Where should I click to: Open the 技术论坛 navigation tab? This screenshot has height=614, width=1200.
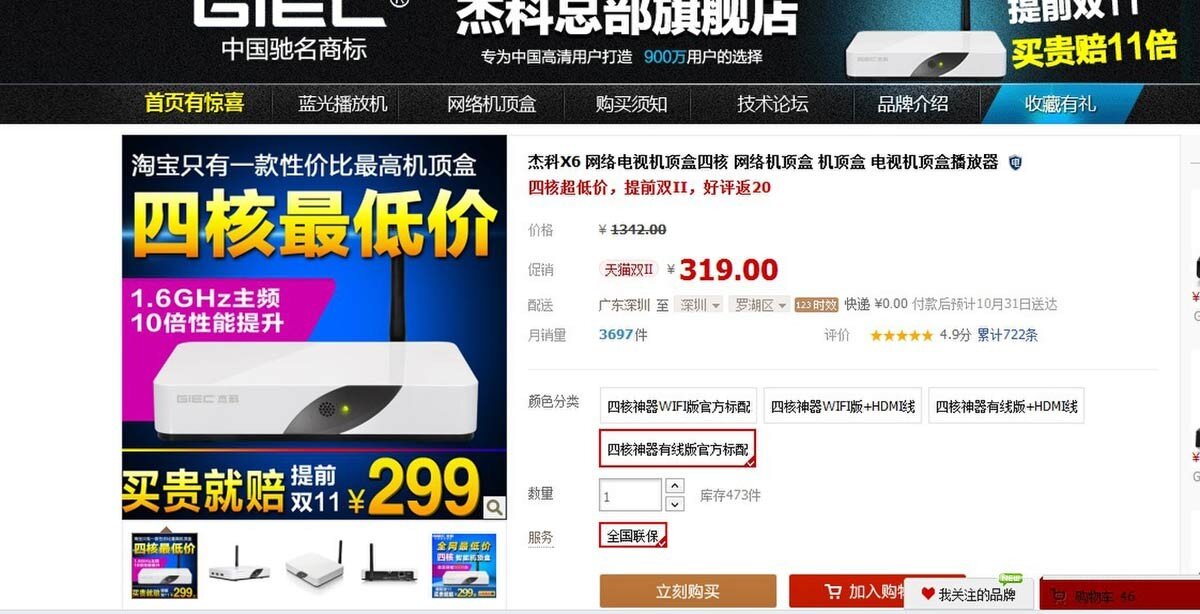773,104
